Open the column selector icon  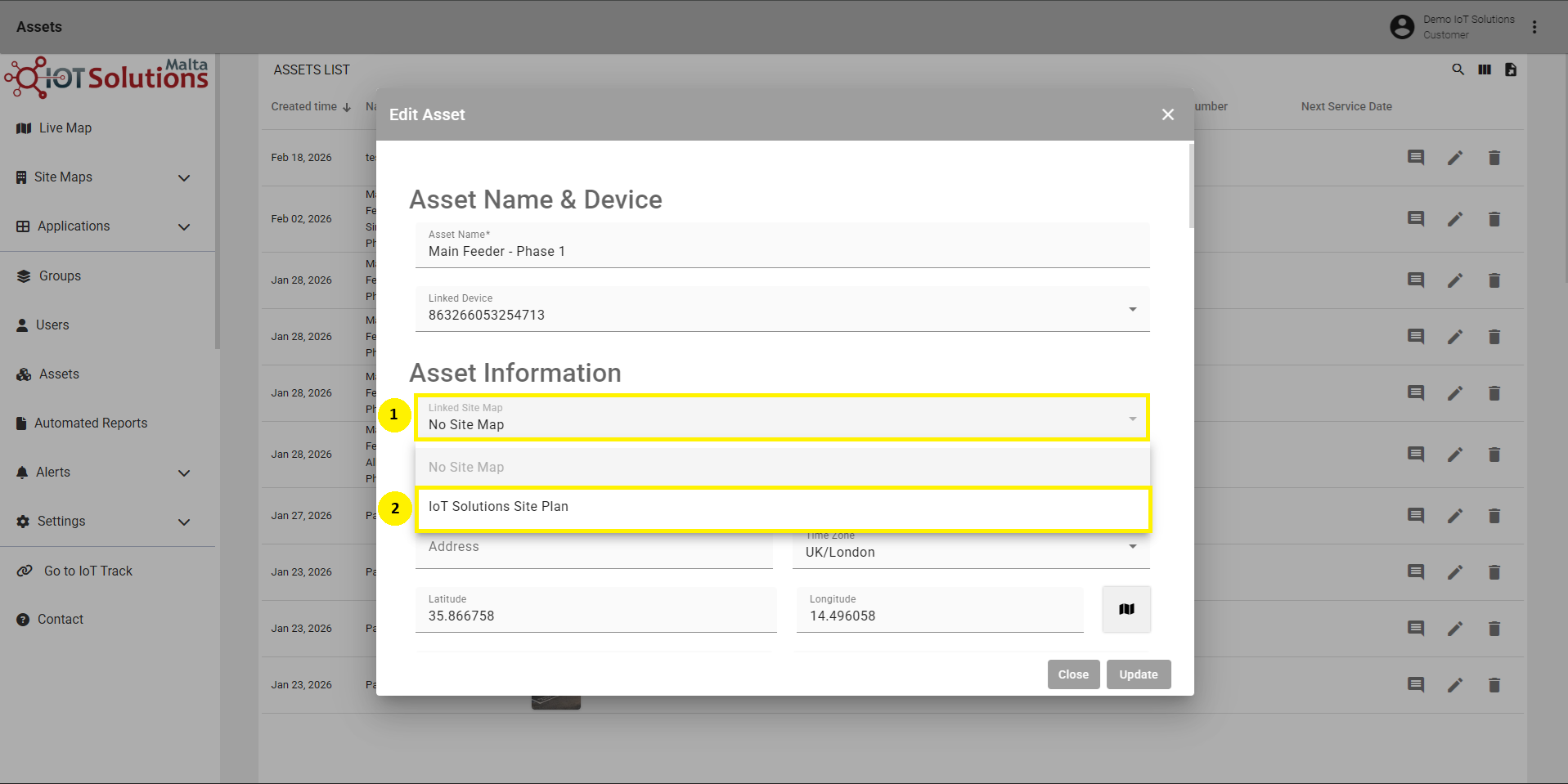[1485, 69]
